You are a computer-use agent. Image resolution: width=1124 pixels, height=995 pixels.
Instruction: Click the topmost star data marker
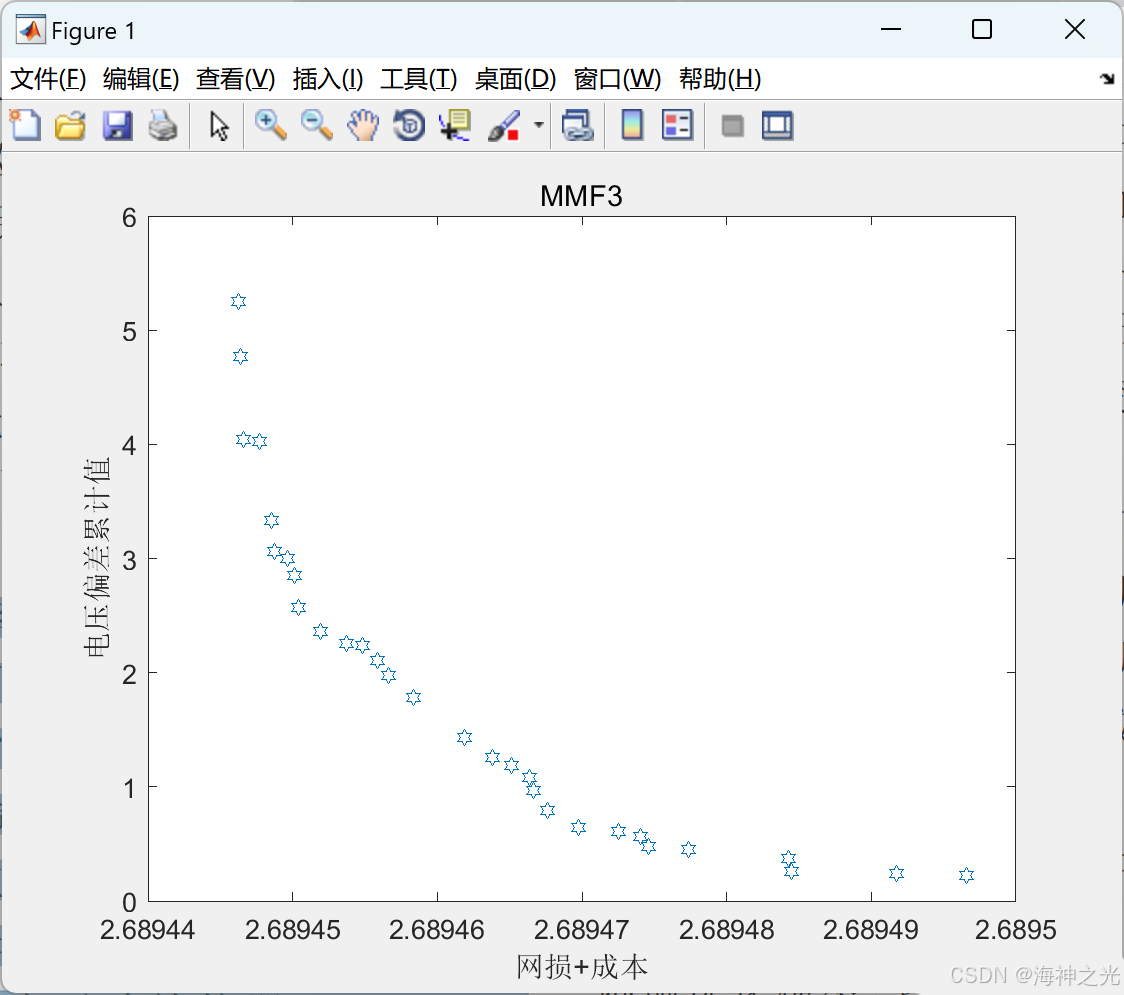pyautogui.click(x=239, y=301)
